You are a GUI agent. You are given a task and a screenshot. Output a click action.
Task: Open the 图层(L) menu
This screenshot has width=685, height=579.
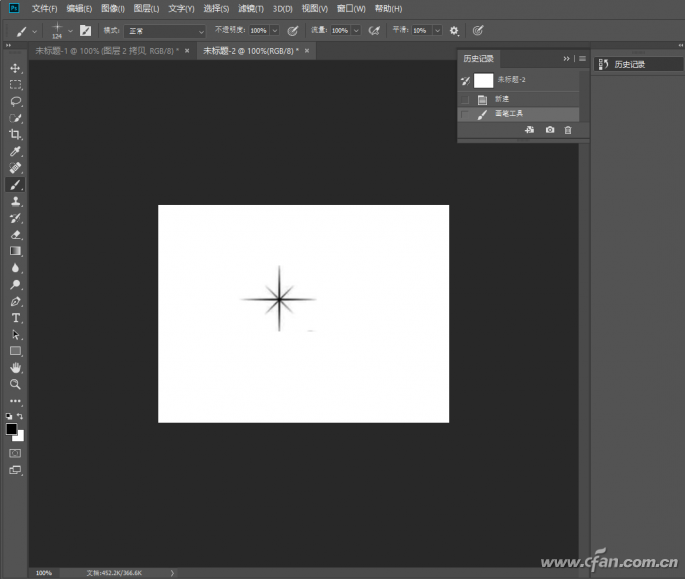click(146, 9)
